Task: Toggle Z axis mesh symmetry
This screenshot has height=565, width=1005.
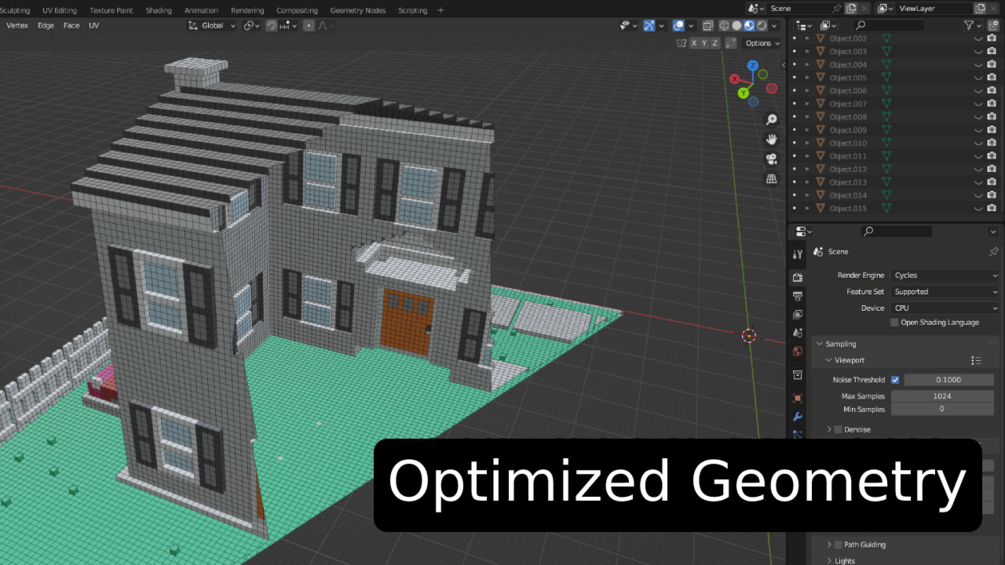Action: tap(714, 43)
